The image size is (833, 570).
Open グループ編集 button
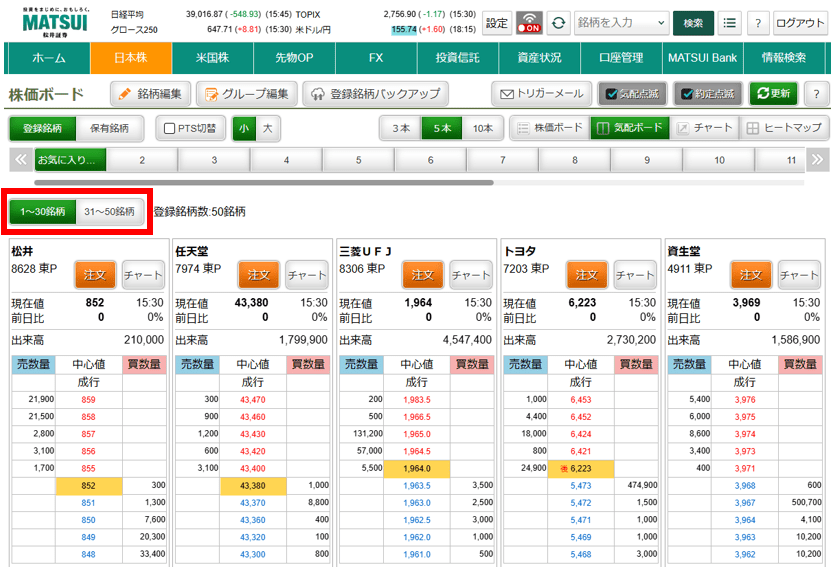pyautogui.click(x=246, y=94)
